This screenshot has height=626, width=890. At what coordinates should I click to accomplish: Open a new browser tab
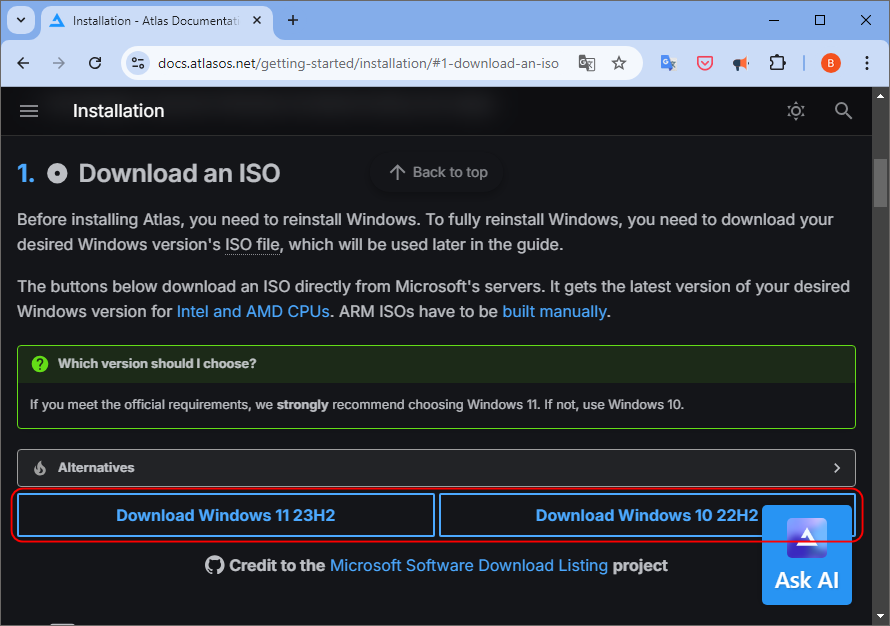coord(293,20)
